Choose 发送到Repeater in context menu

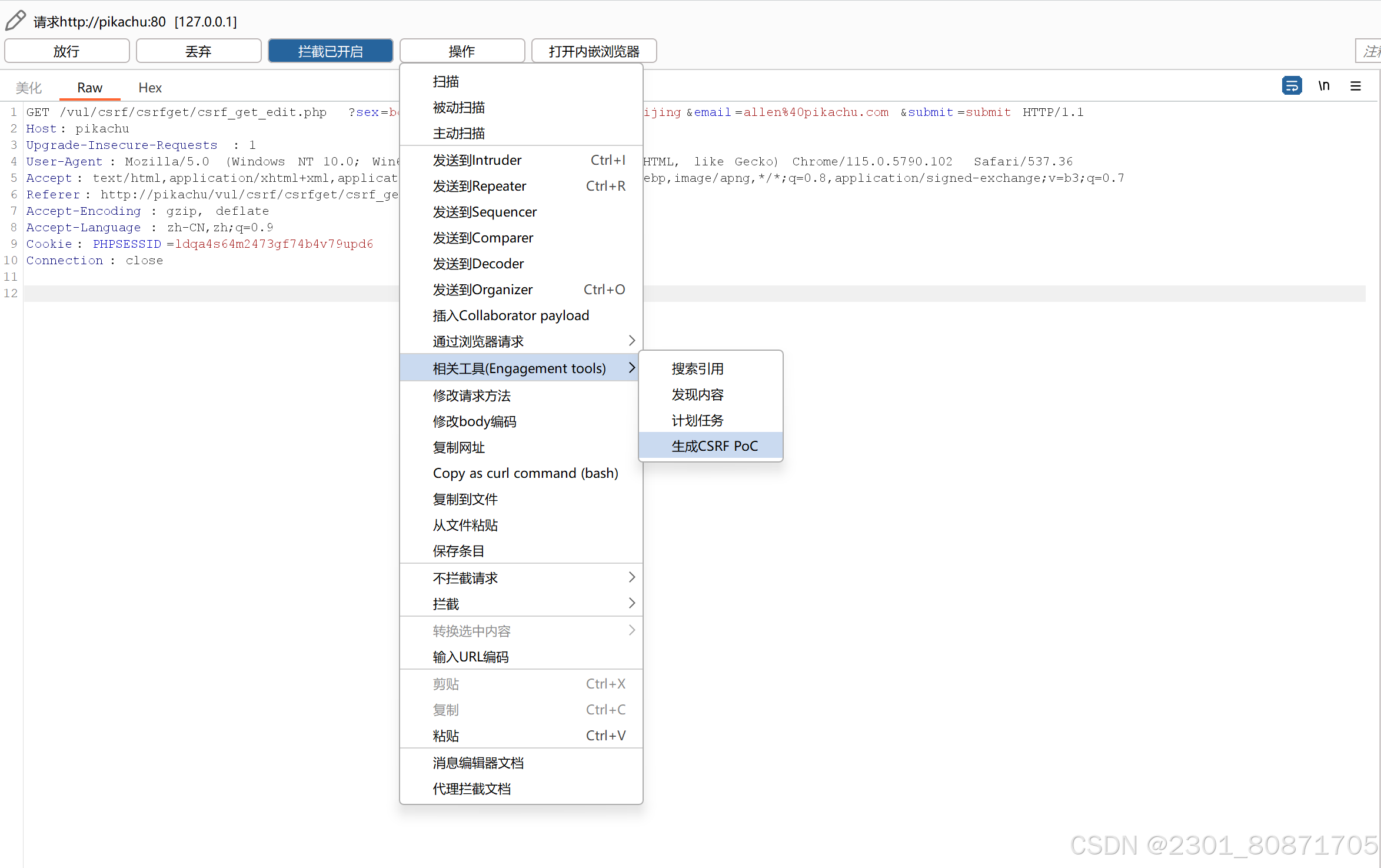coord(480,186)
